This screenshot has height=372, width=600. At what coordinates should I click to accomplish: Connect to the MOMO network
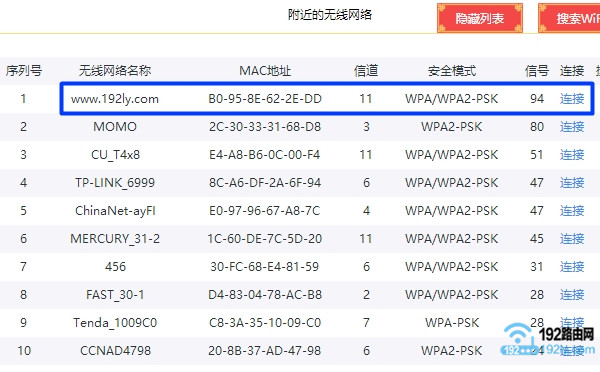(572, 127)
